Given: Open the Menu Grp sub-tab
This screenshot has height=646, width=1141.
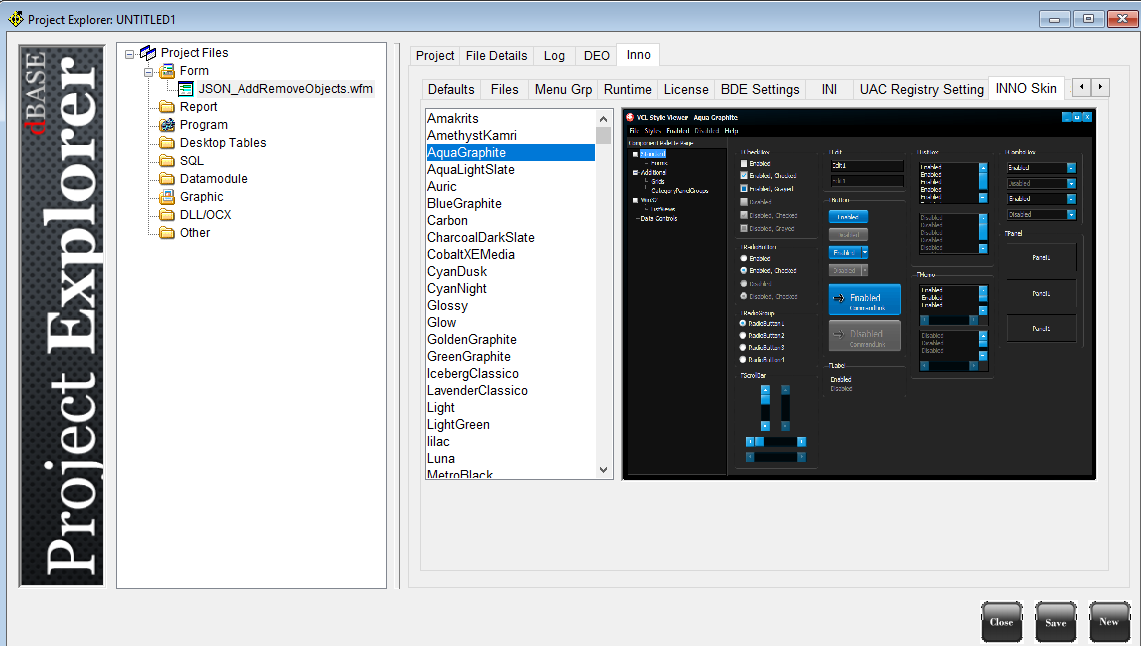Looking at the screenshot, I should (x=563, y=89).
